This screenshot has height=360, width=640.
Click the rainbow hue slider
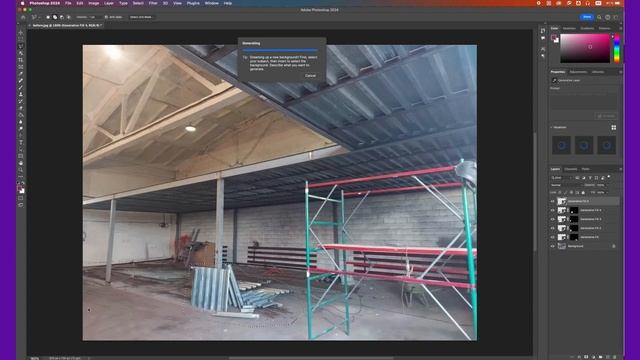616,48
